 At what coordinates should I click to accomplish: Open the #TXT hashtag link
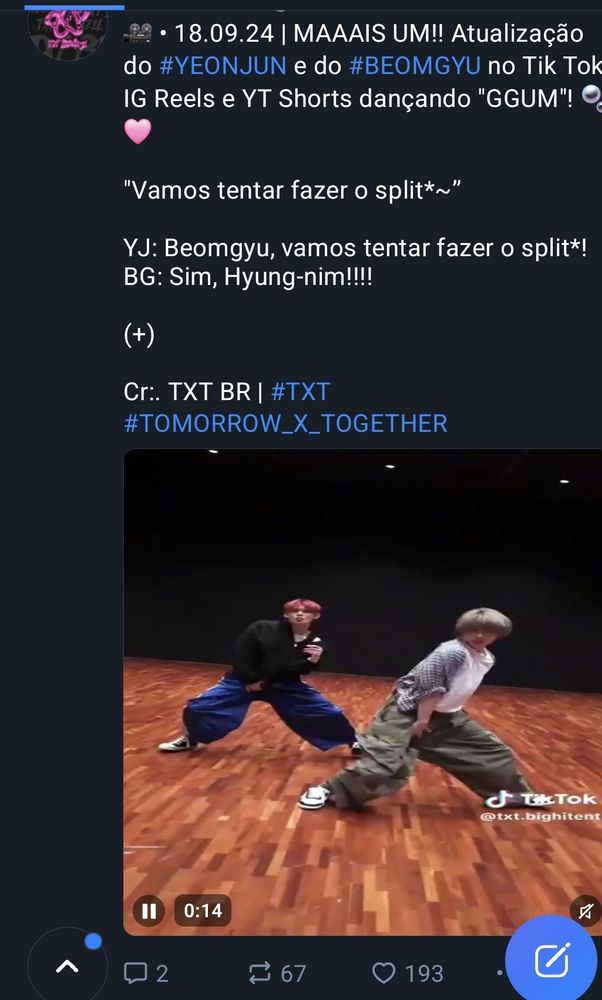coord(300,392)
